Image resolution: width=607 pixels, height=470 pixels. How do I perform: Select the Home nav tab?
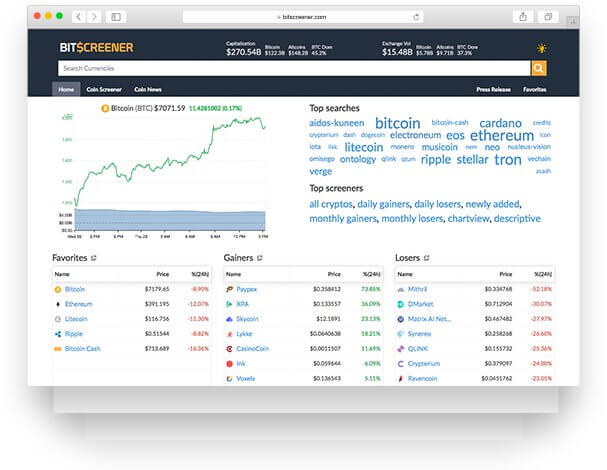[x=66, y=89]
